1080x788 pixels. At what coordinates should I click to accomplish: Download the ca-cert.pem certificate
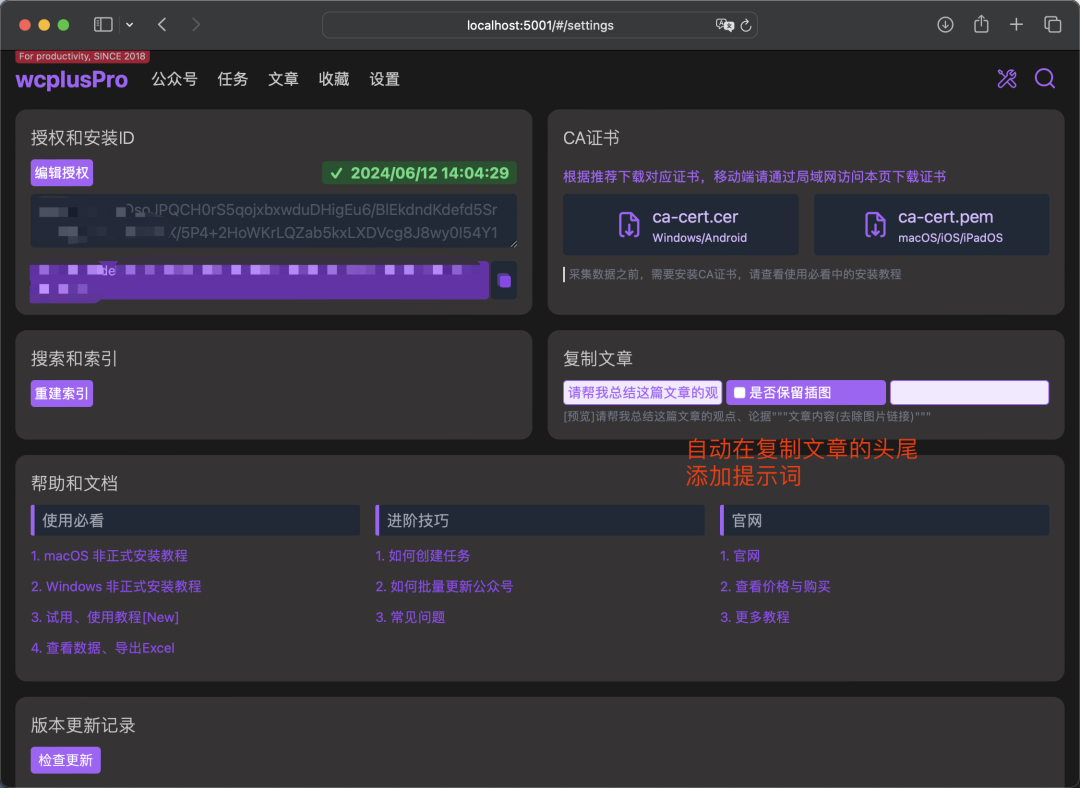tap(931, 225)
